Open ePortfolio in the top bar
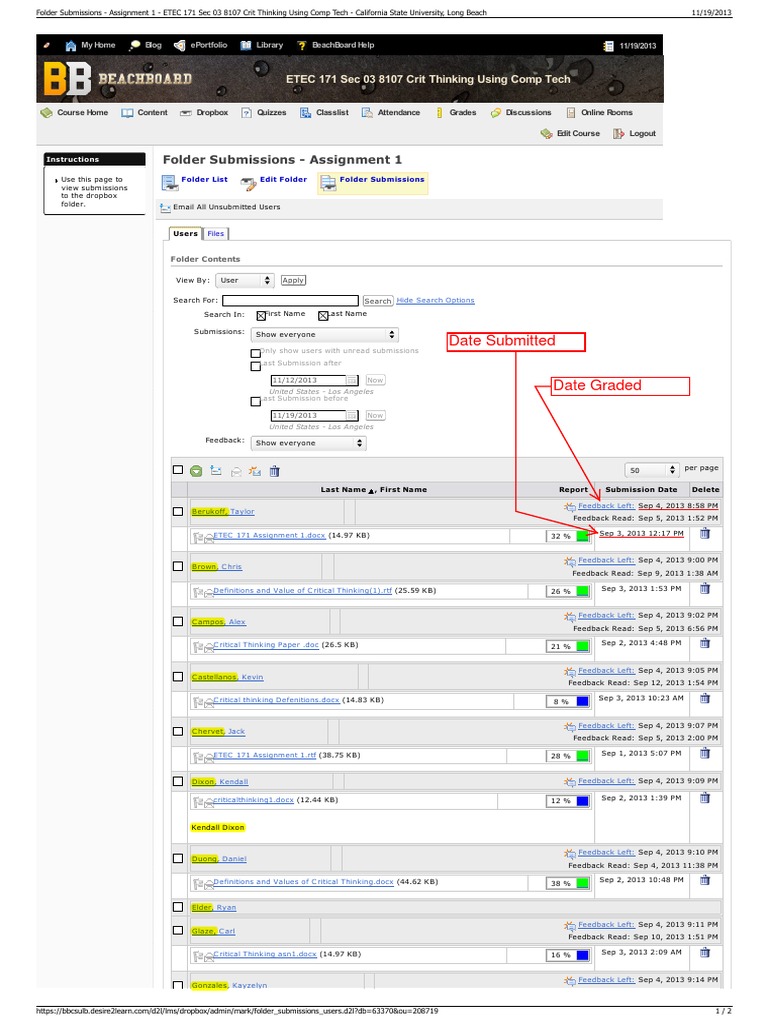This screenshot has height=1024, width=768. [200, 45]
